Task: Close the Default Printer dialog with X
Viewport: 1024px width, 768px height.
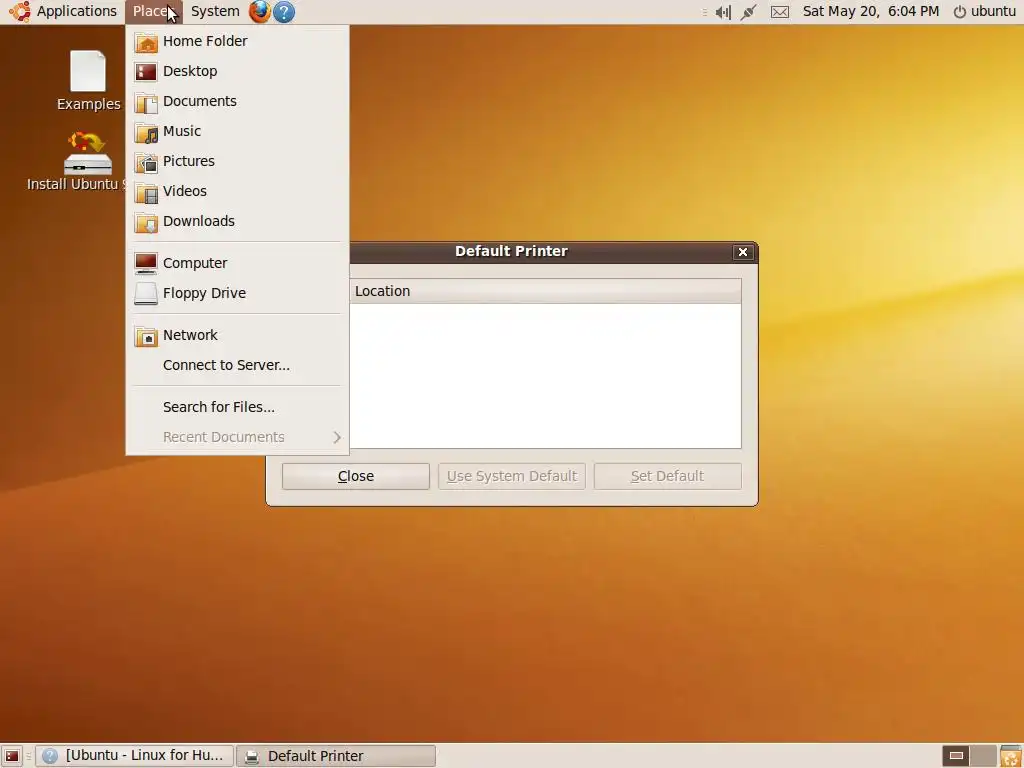Action: (743, 252)
